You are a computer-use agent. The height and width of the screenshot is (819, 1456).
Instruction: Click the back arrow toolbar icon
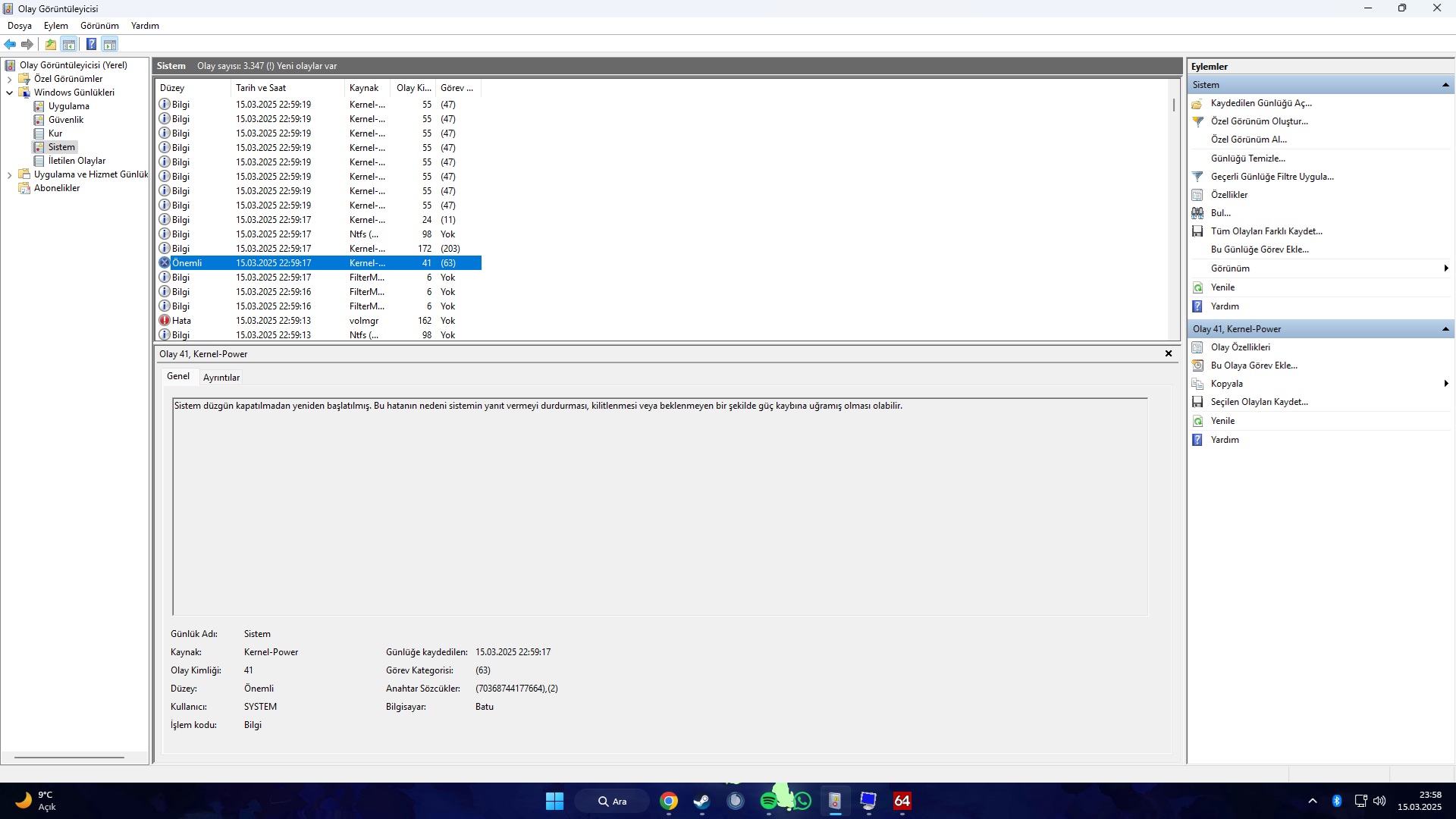coord(10,45)
